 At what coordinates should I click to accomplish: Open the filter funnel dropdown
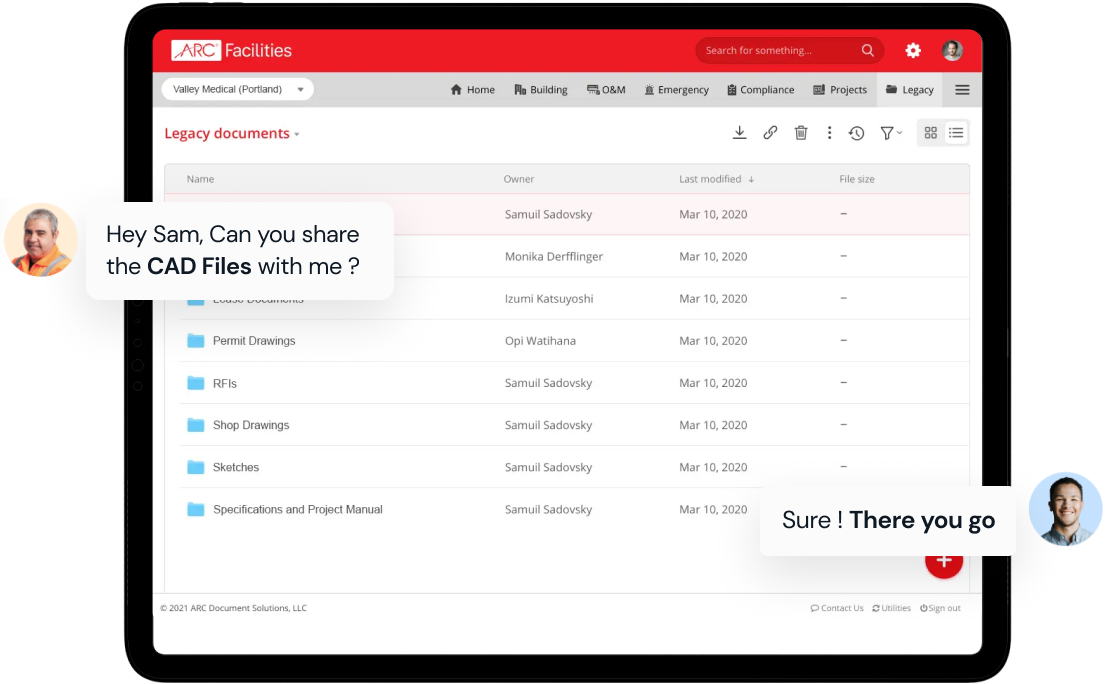(x=891, y=133)
